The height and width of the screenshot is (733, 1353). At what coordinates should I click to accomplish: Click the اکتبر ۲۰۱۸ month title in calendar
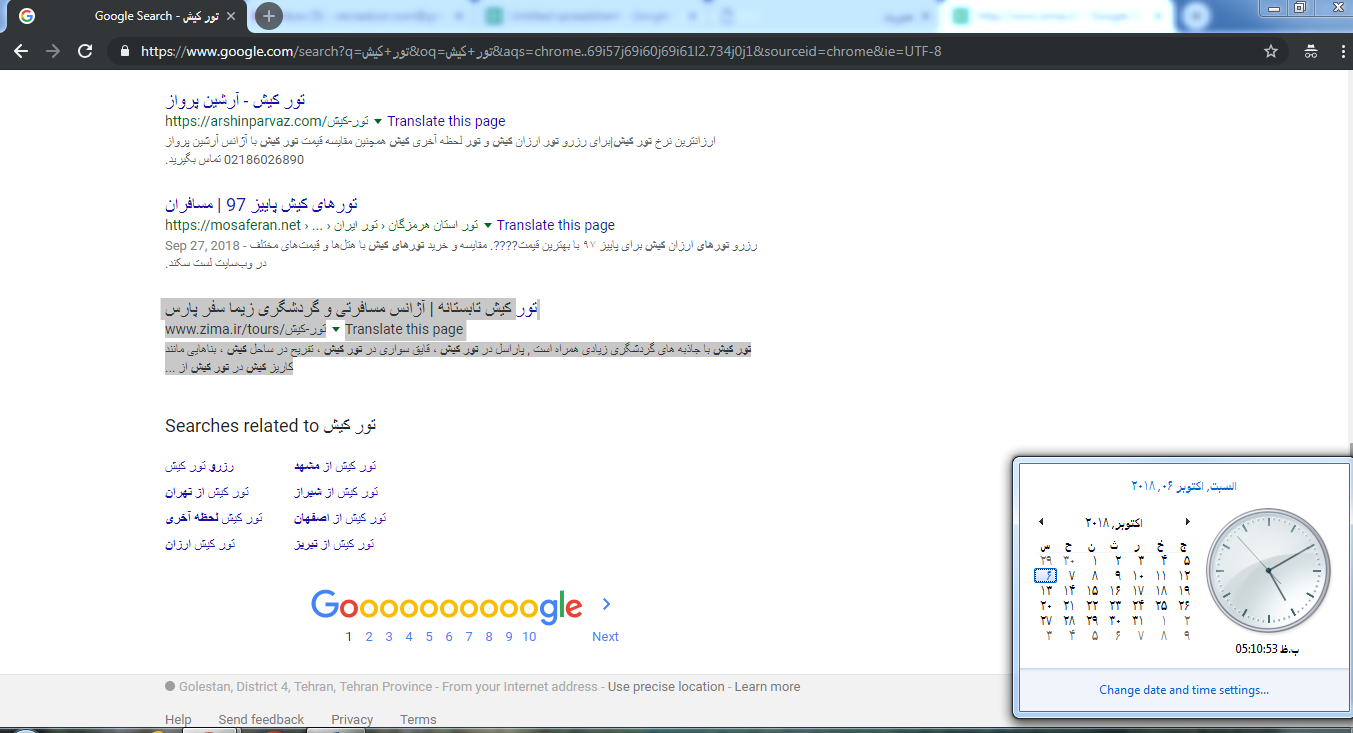coord(1114,522)
